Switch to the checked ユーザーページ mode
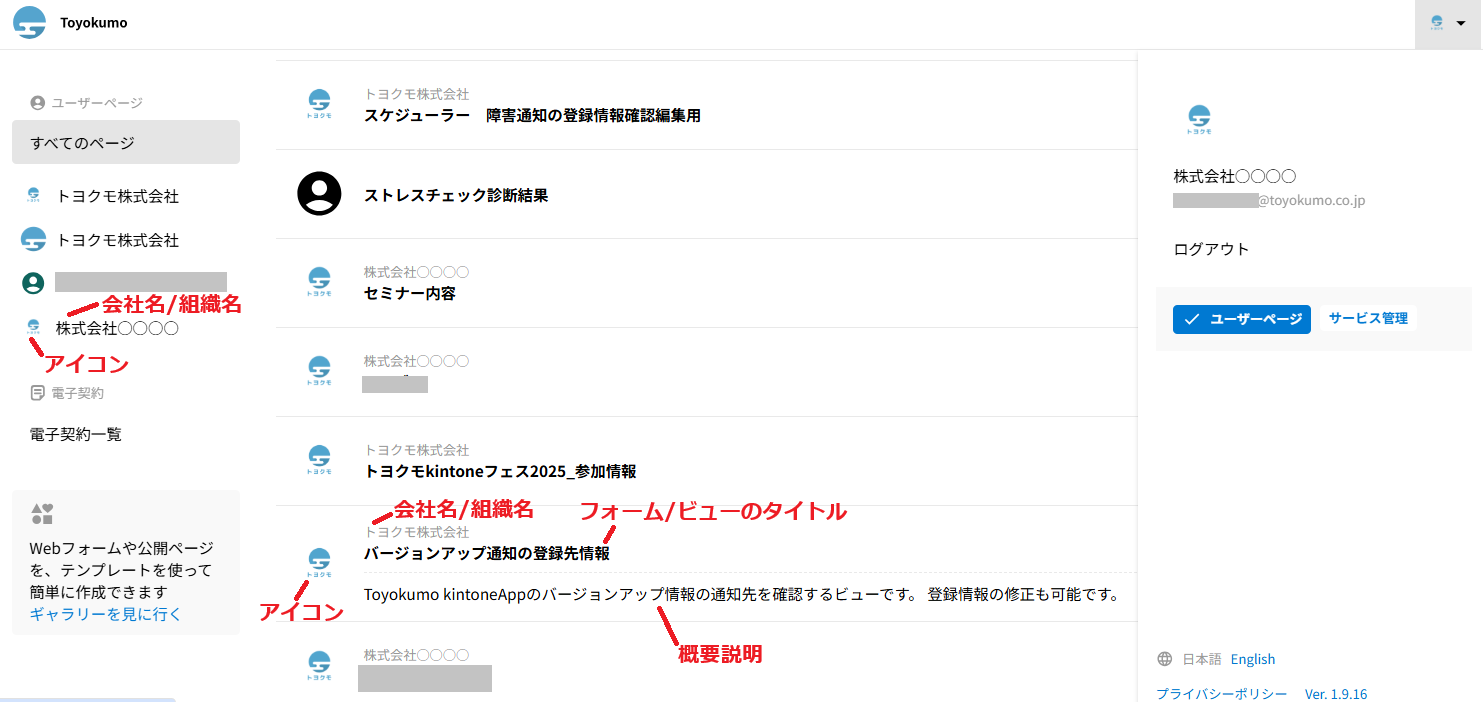 coord(1241,319)
